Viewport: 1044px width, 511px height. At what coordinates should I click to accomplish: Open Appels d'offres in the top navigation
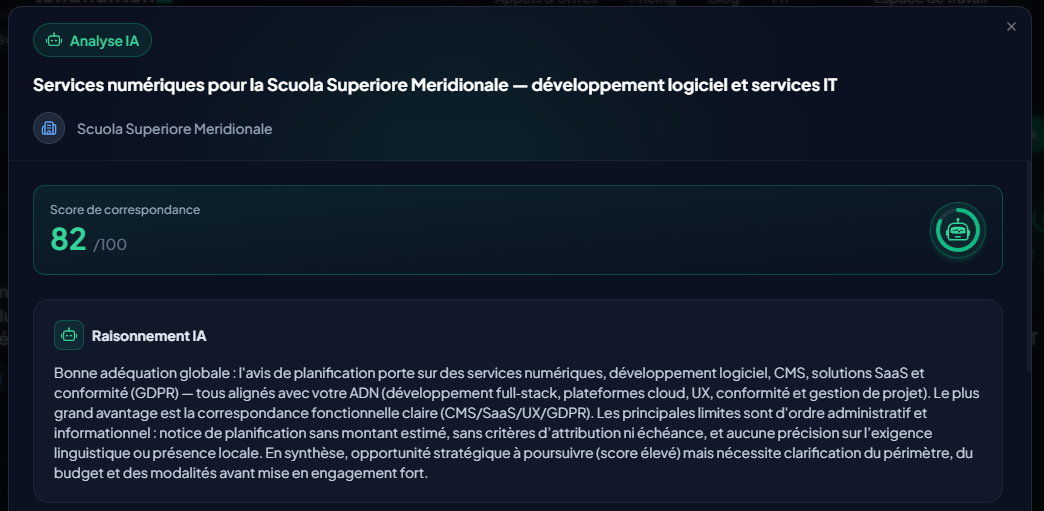(545, 2)
